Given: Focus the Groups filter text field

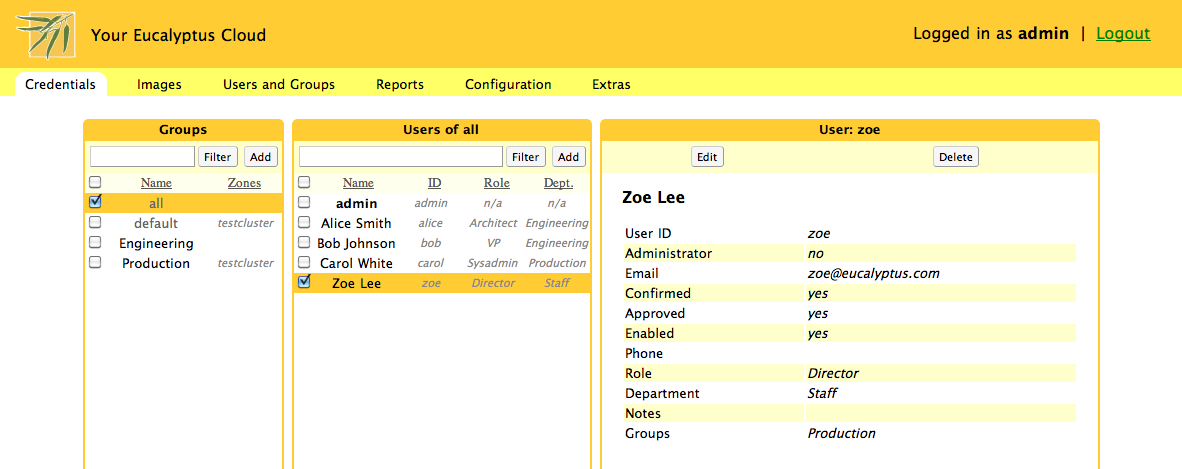Looking at the screenshot, I should [x=142, y=157].
